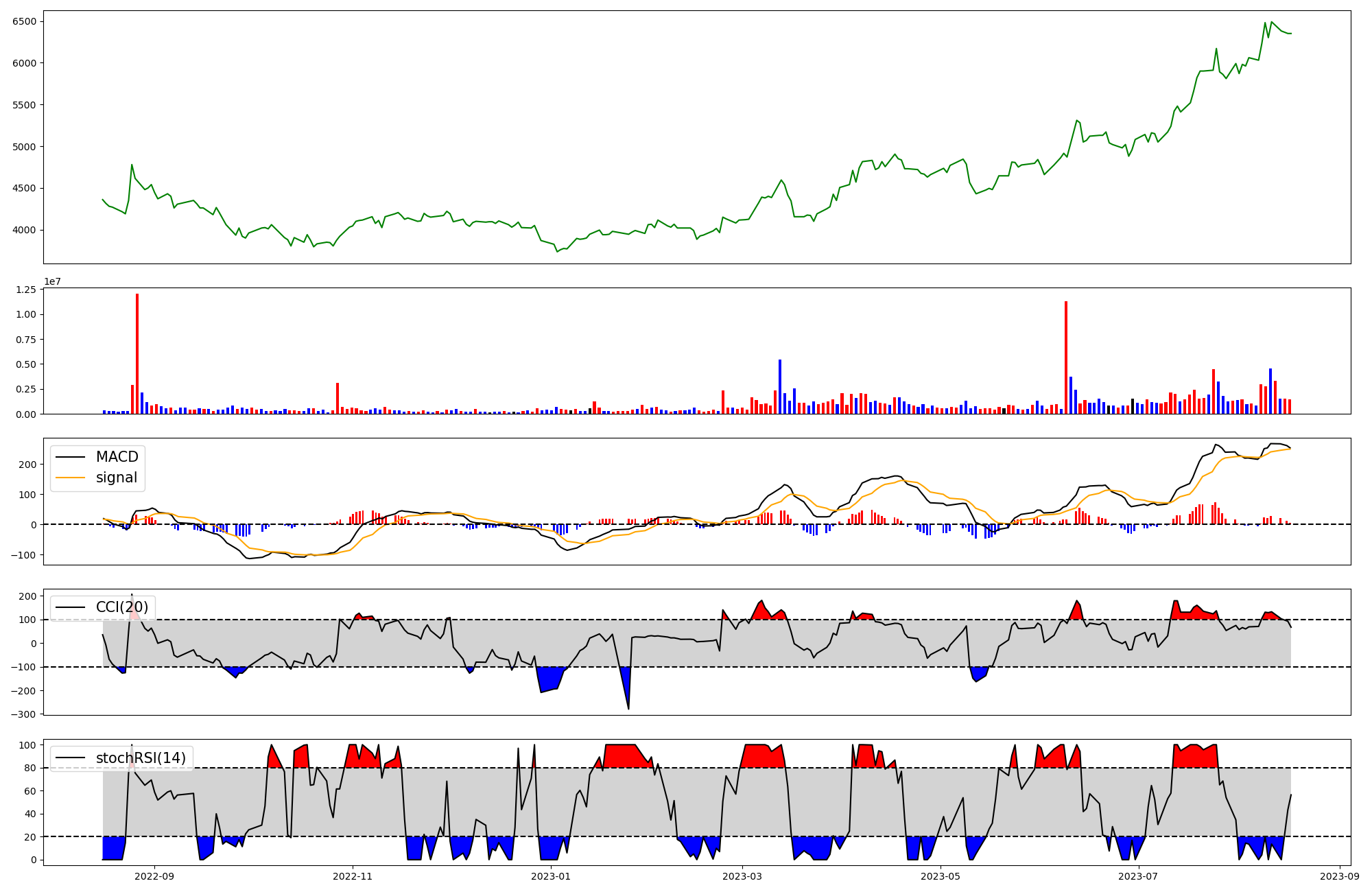Click the 1e7 volume scale annotation
Screen dimensions: 1372x892
[52, 282]
